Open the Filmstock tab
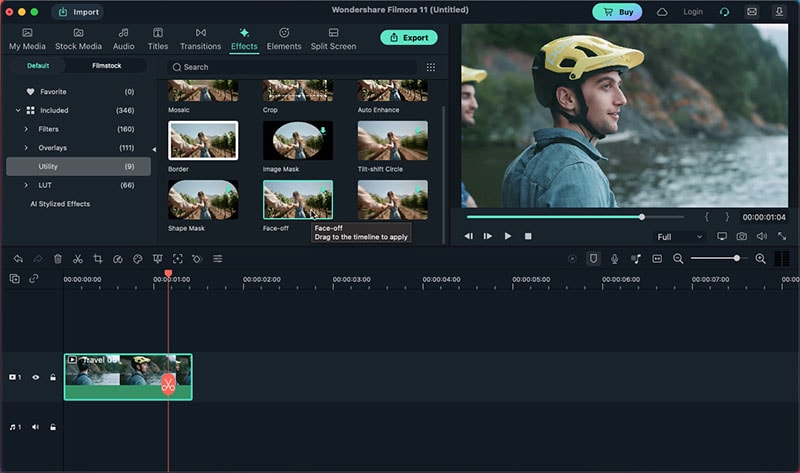Screen dimensions: 800x473 click(x=107, y=65)
